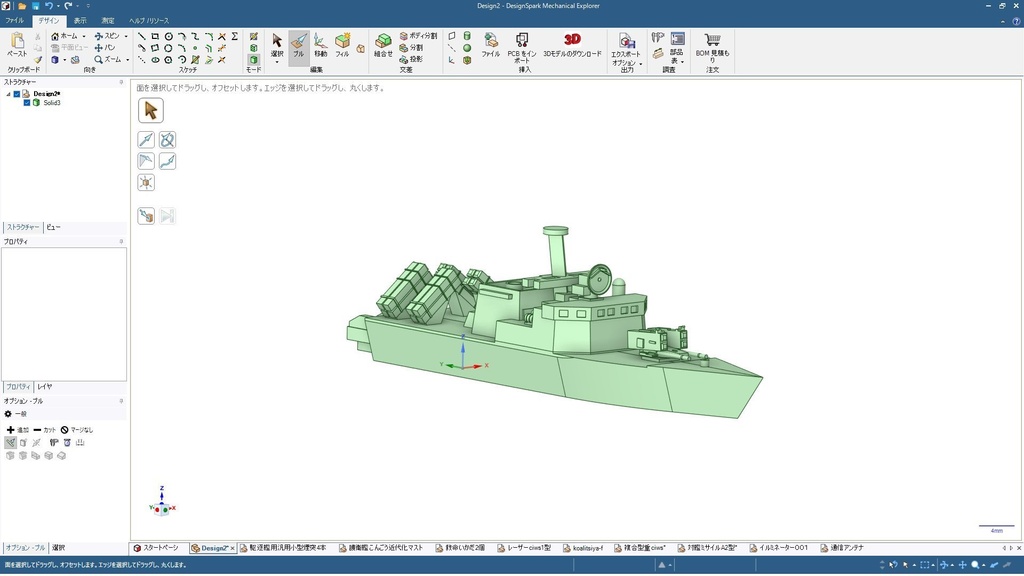Switch to the Layer (レイヤ) panel tab

click(x=45, y=386)
